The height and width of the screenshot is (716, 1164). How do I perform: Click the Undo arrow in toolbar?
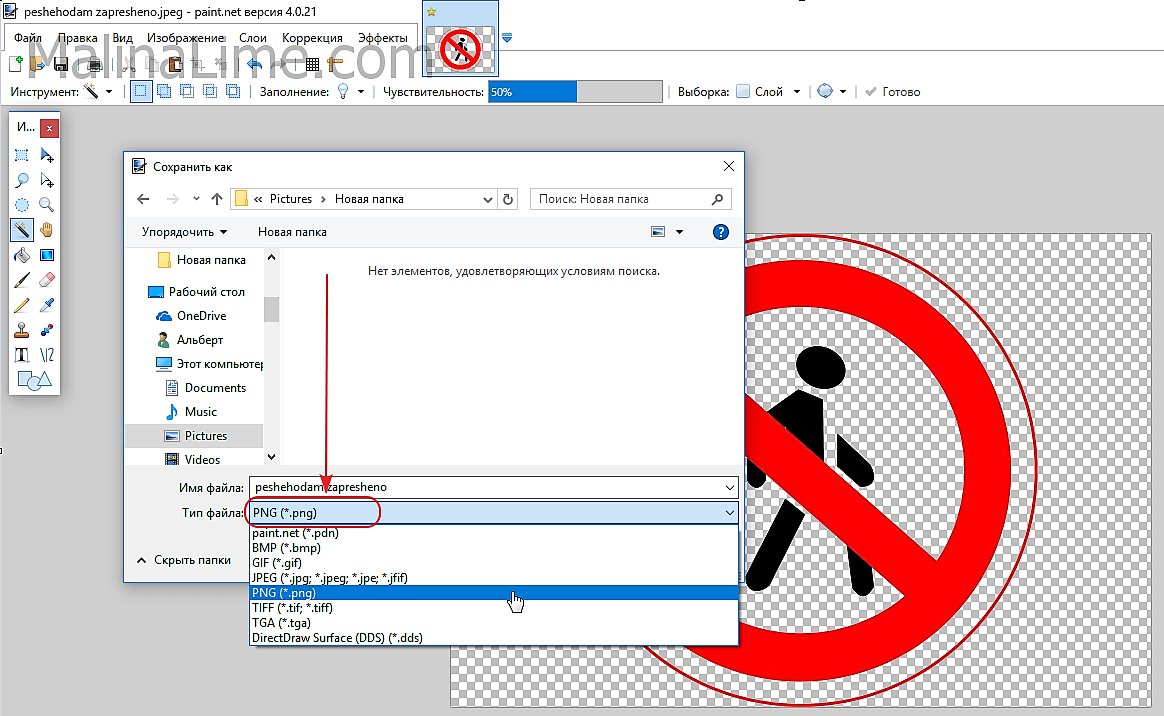tap(254, 65)
